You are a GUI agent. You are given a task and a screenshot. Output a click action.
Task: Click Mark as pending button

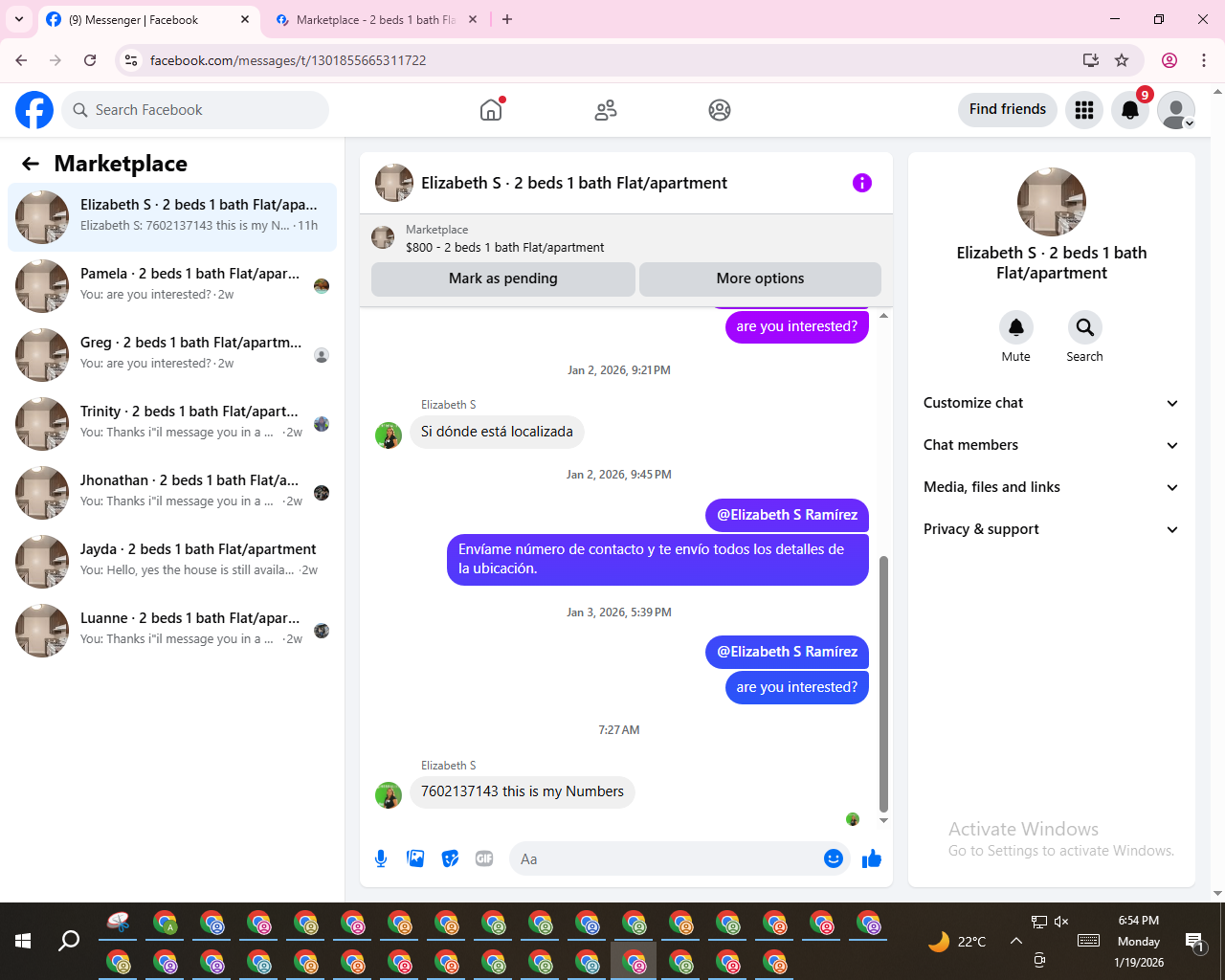(x=503, y=278)
